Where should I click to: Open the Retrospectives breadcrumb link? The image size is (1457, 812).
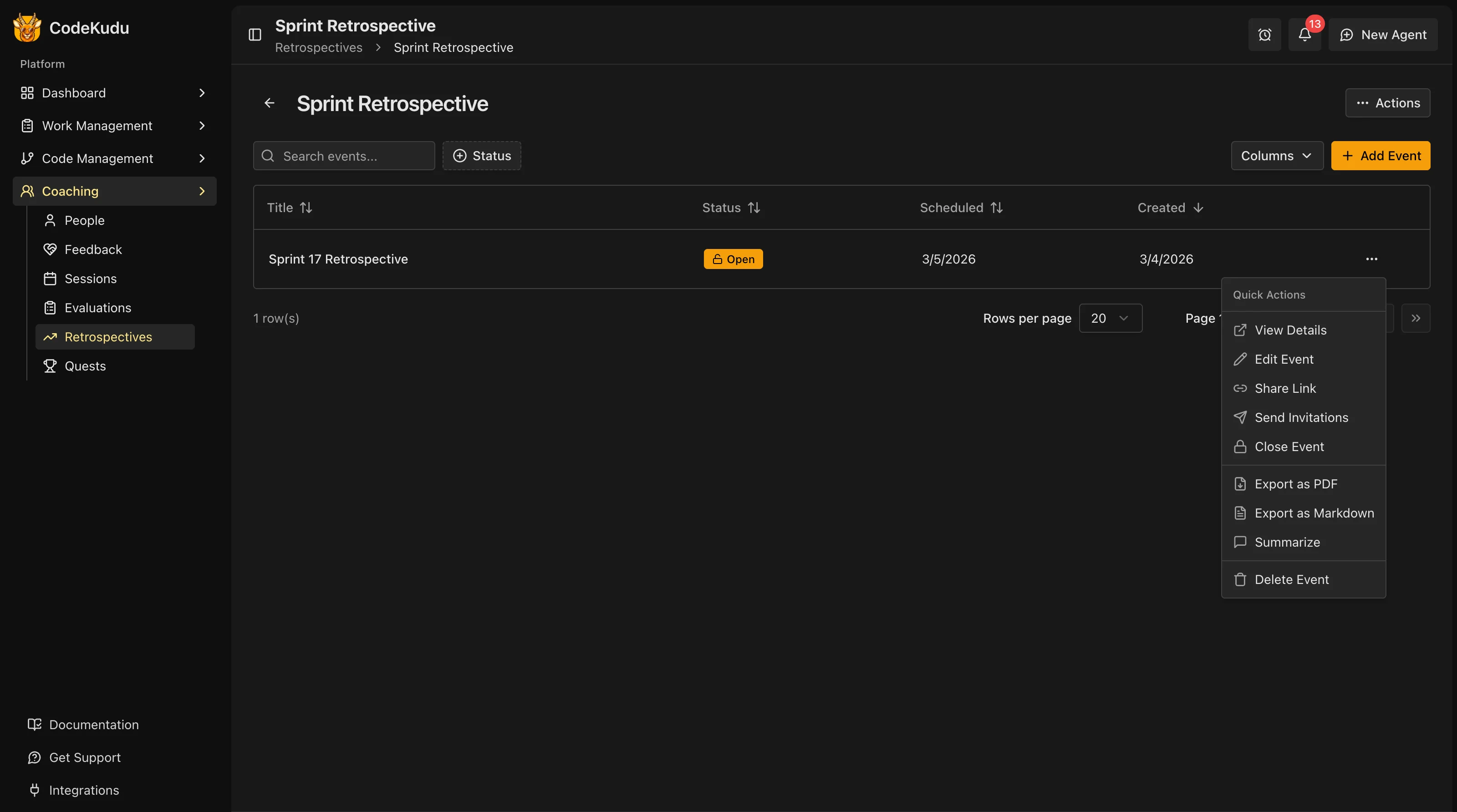[318, 47]
